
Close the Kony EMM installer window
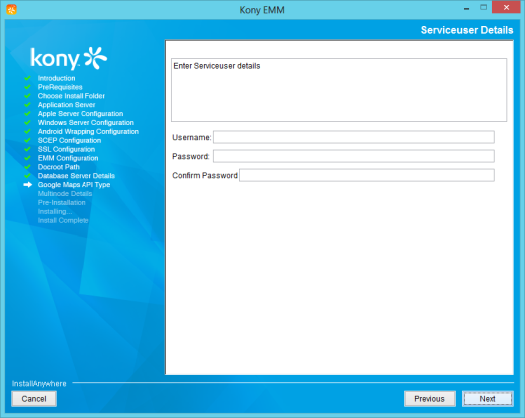(507, 7)
